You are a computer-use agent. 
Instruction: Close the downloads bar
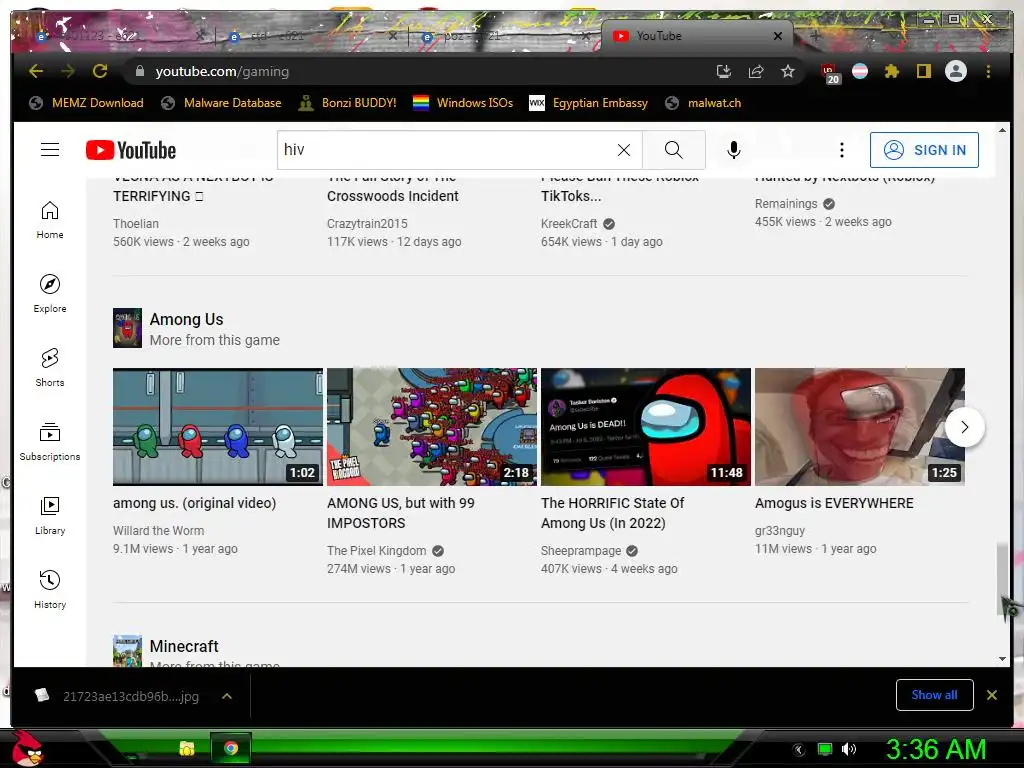(x=992, y=695)
